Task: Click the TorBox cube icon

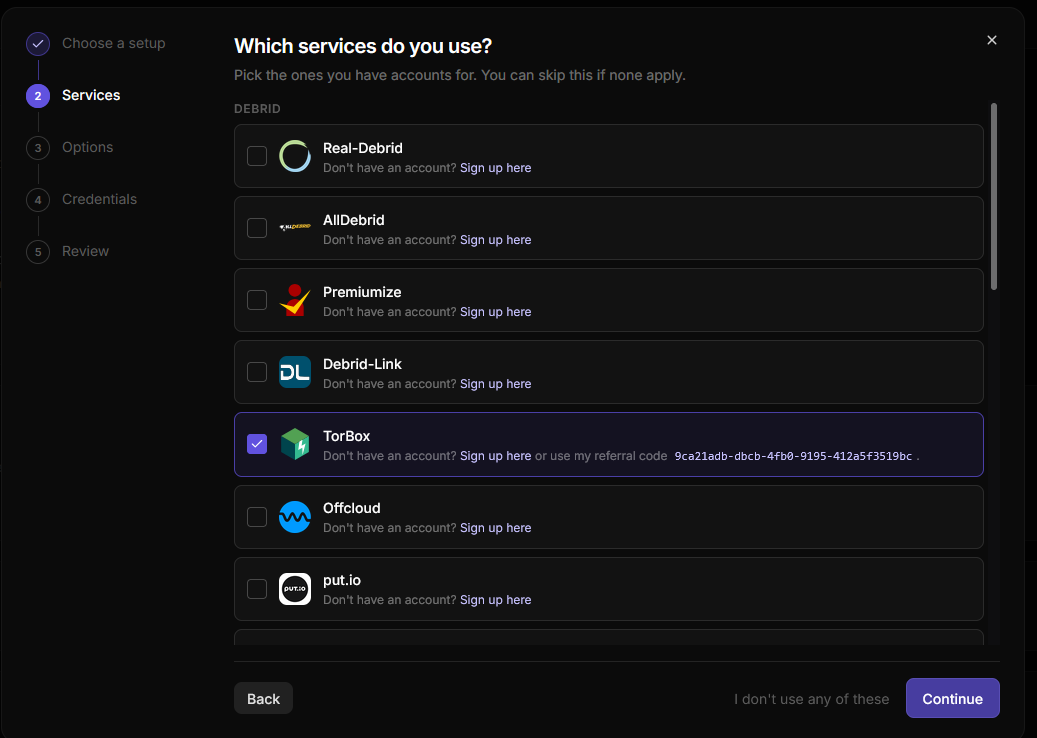Action: coord(295,444)
